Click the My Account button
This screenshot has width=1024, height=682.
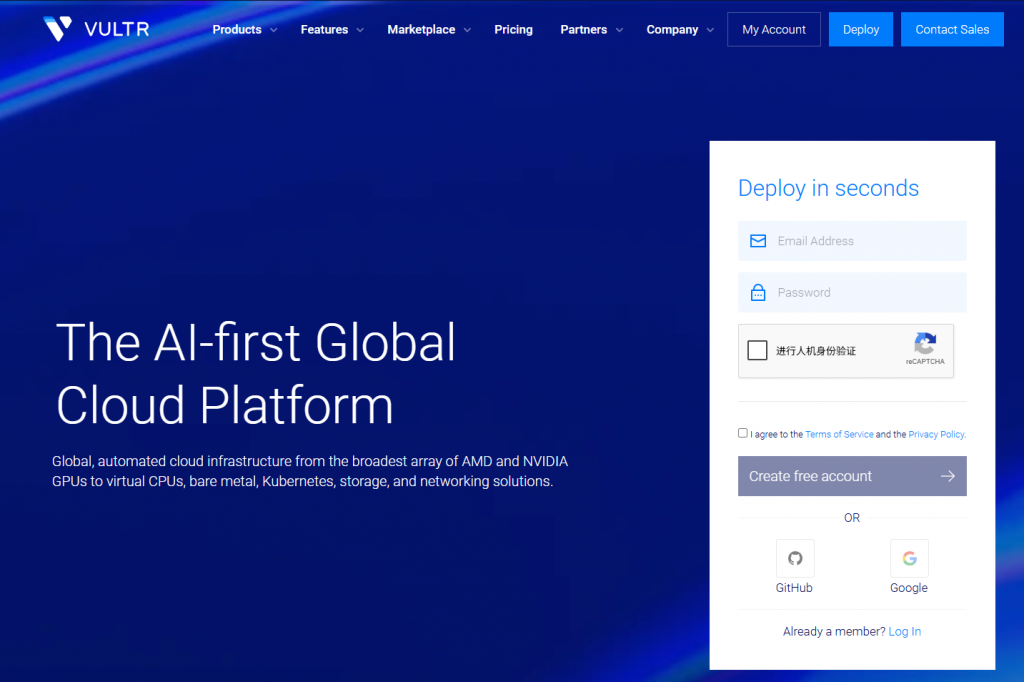tap(774, 29)
